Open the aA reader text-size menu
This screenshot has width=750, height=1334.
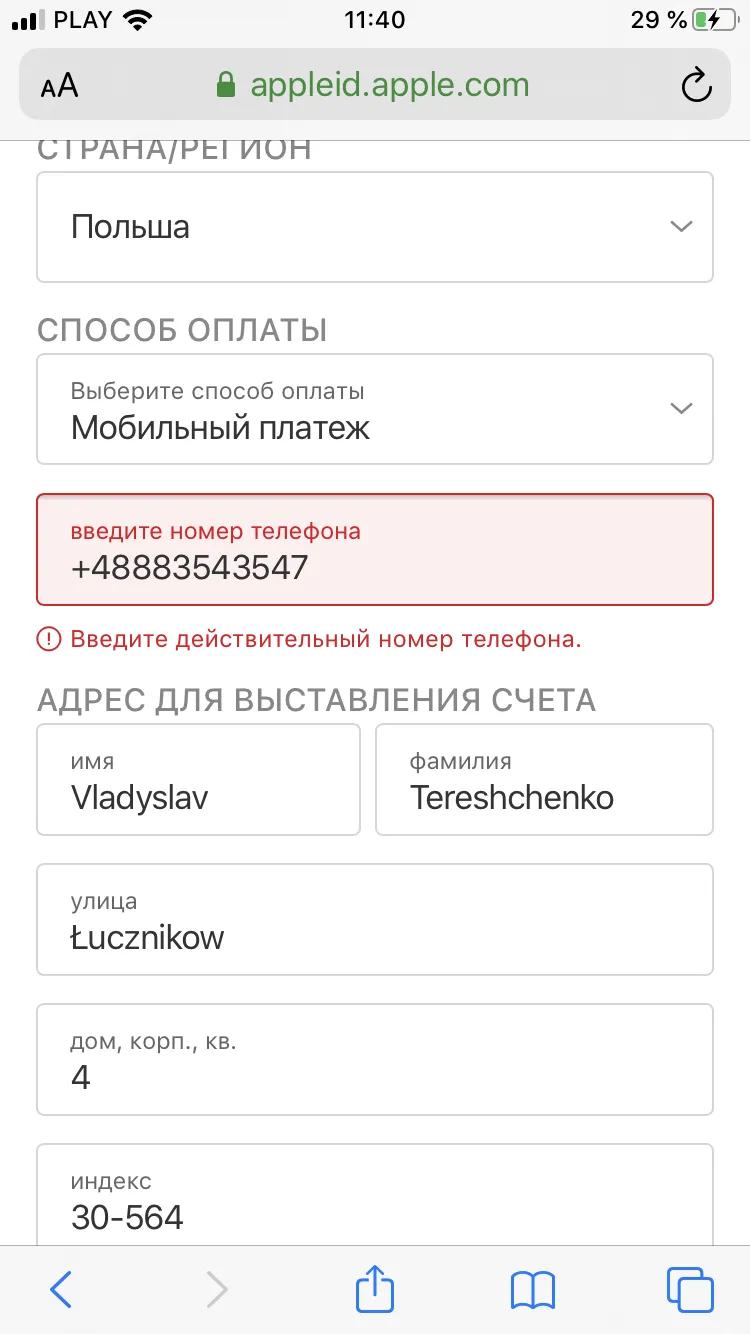click(59, 86)
